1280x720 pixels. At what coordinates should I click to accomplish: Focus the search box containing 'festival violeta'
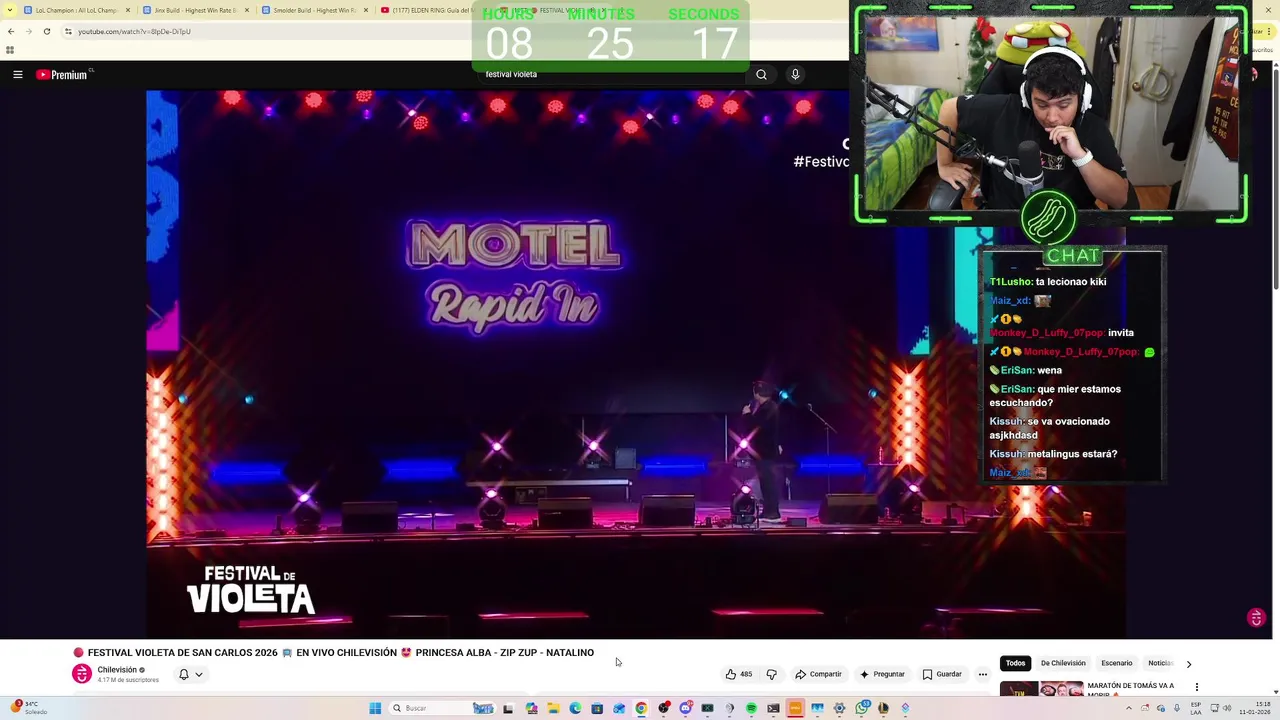610,74
